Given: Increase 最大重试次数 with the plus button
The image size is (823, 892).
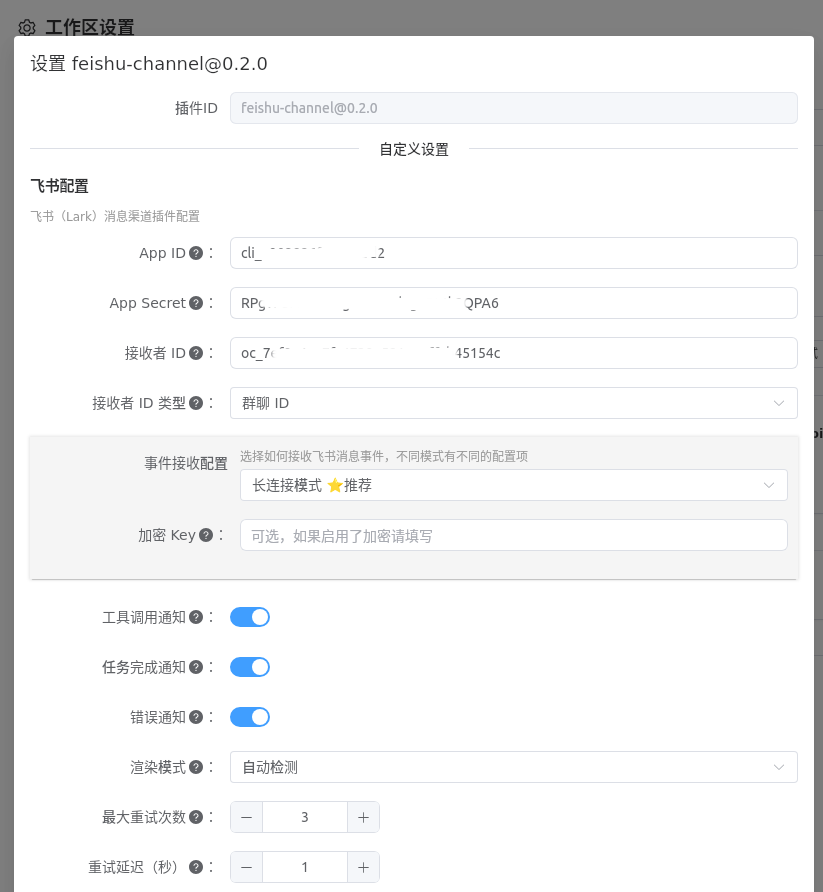Looking at the screenshot, I should (x=363, y=816).
